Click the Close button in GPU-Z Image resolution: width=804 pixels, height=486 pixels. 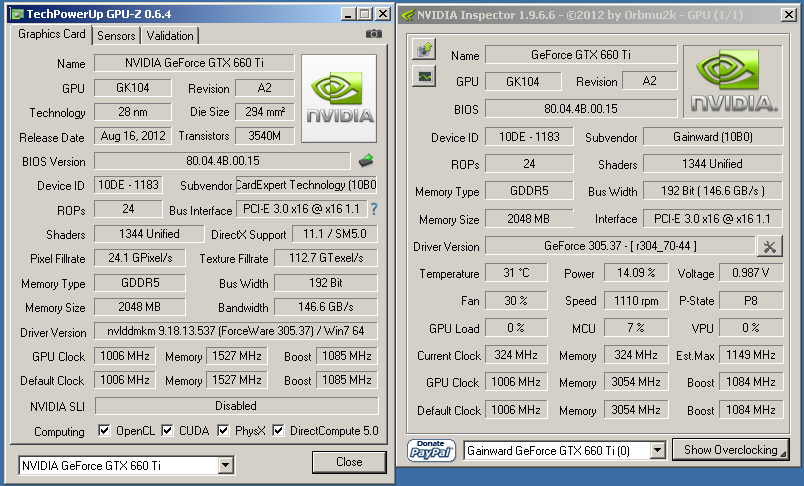[349, 462]
